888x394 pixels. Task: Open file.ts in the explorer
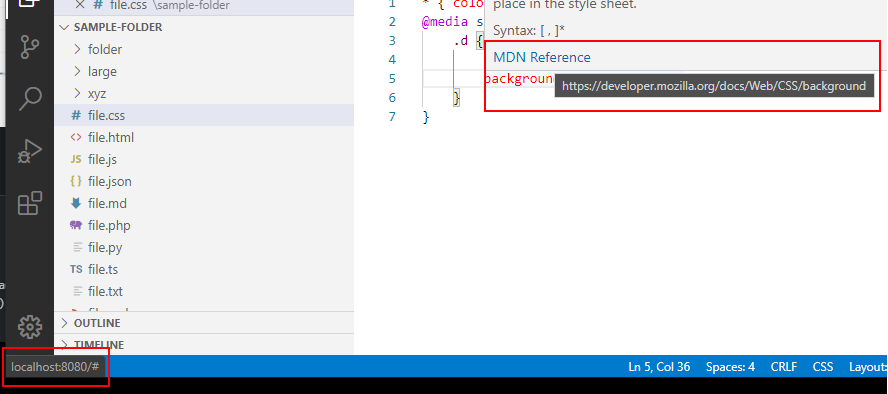204,269
